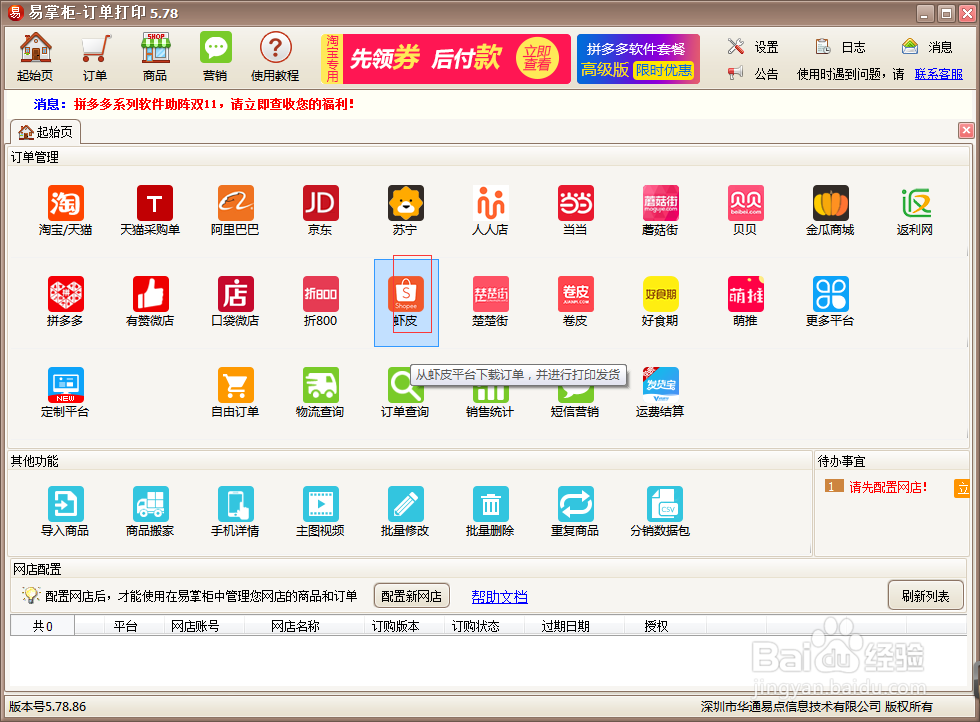Select the 苏宁 platform icon

[x=405, y=210]
